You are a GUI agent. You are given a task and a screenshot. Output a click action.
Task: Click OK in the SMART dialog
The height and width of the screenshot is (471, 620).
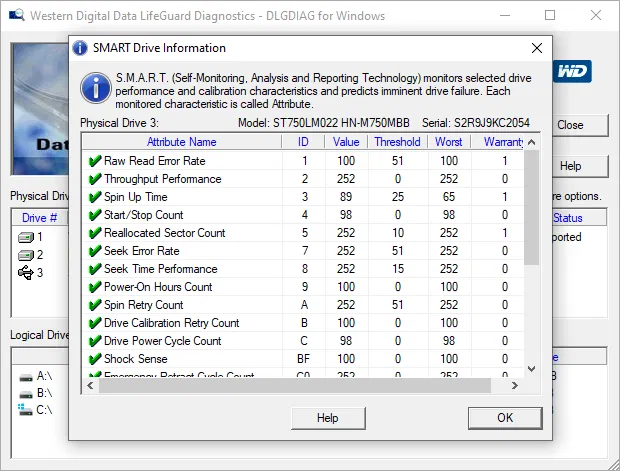(505, 418)
